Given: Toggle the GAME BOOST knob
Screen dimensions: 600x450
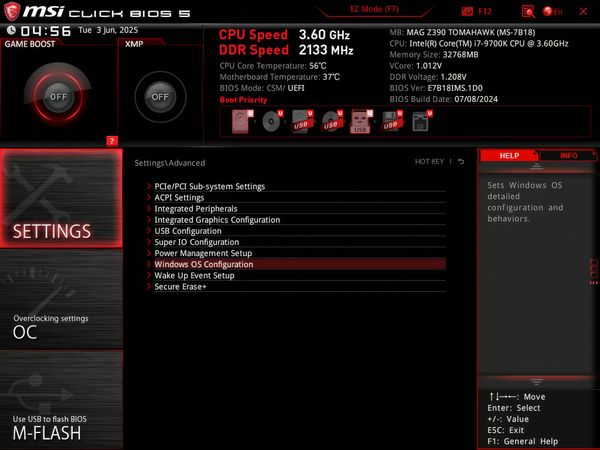Looking at the screenshot, I should coord(58,97).
